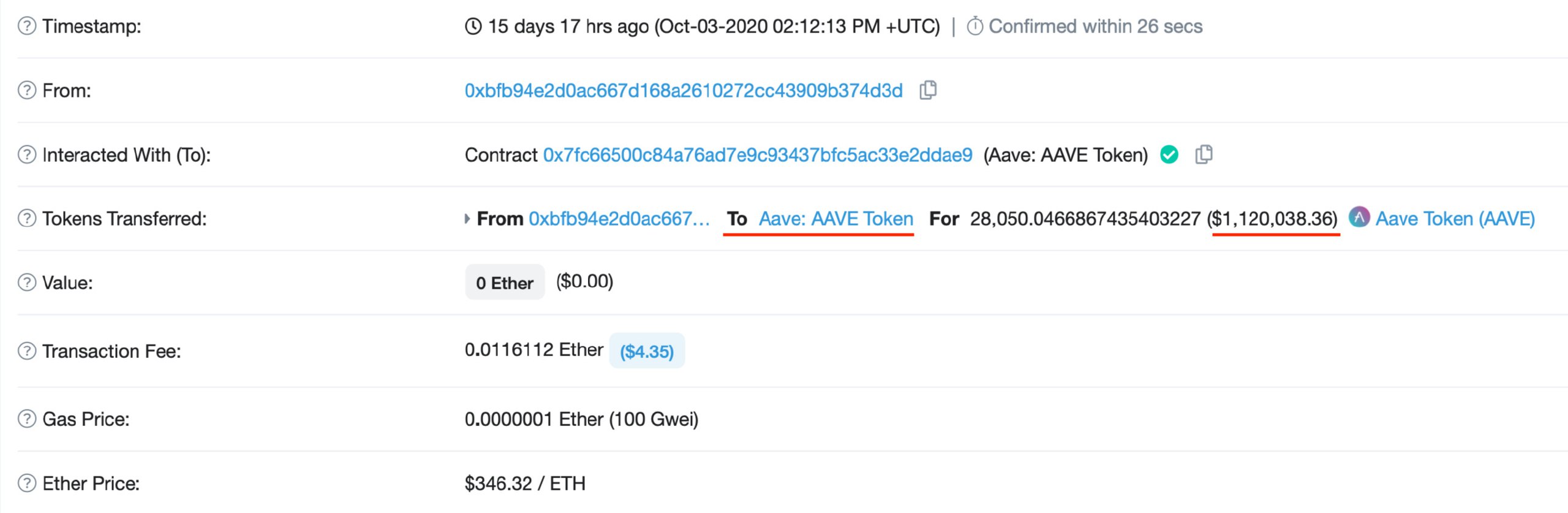The height and width of the screenshot is (513, 1568).
Task: Open the Aave: AAVE Token recipient link
Action: 836,219
